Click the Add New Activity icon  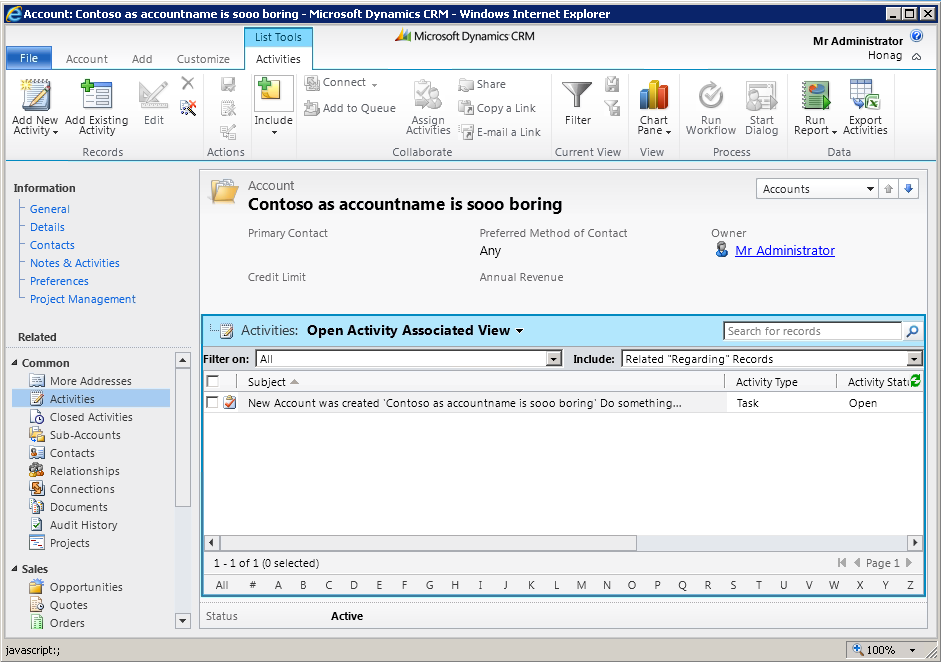pos(35,96)
